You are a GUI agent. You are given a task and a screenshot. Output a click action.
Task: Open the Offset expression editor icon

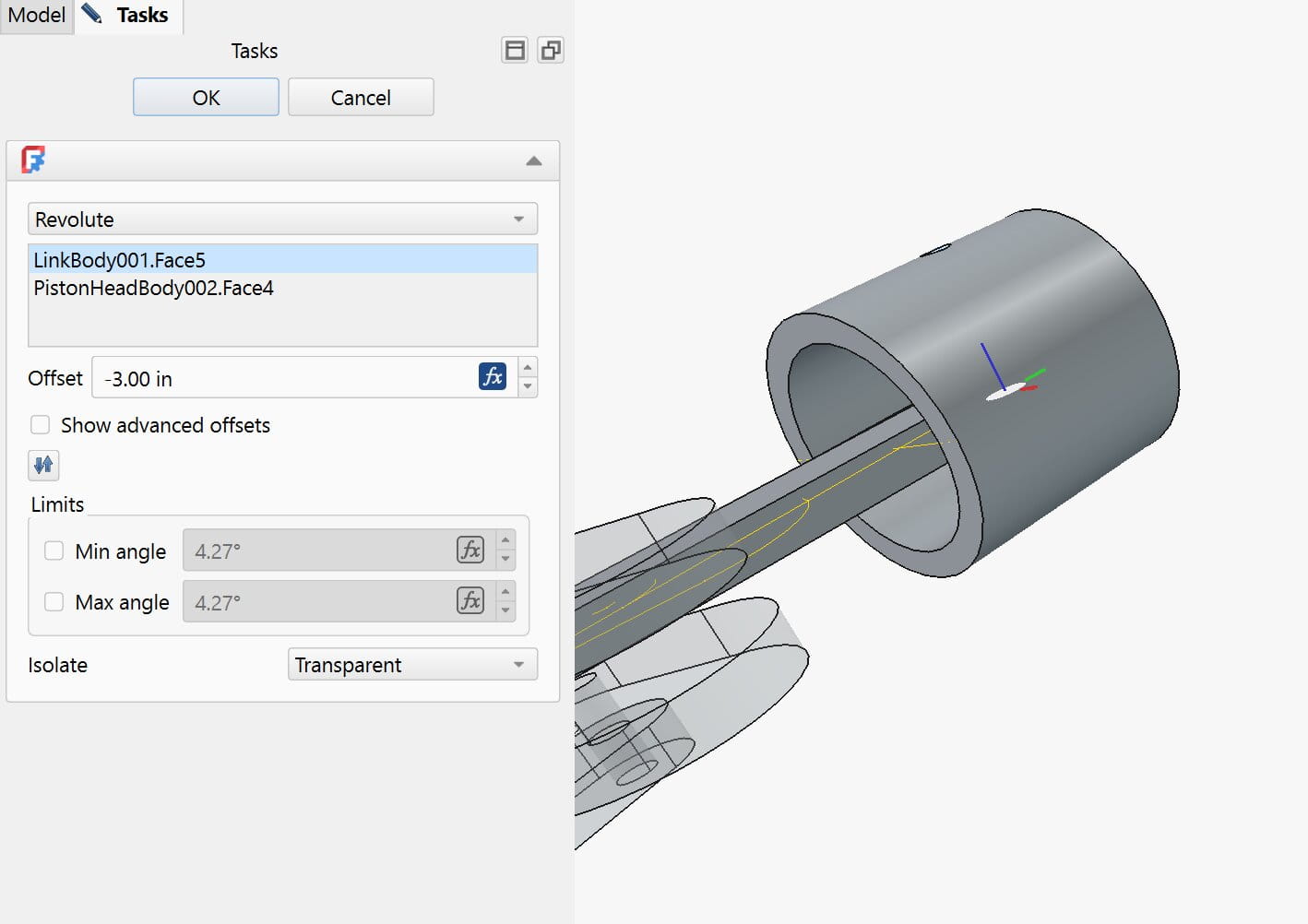[x=493, y=376]
